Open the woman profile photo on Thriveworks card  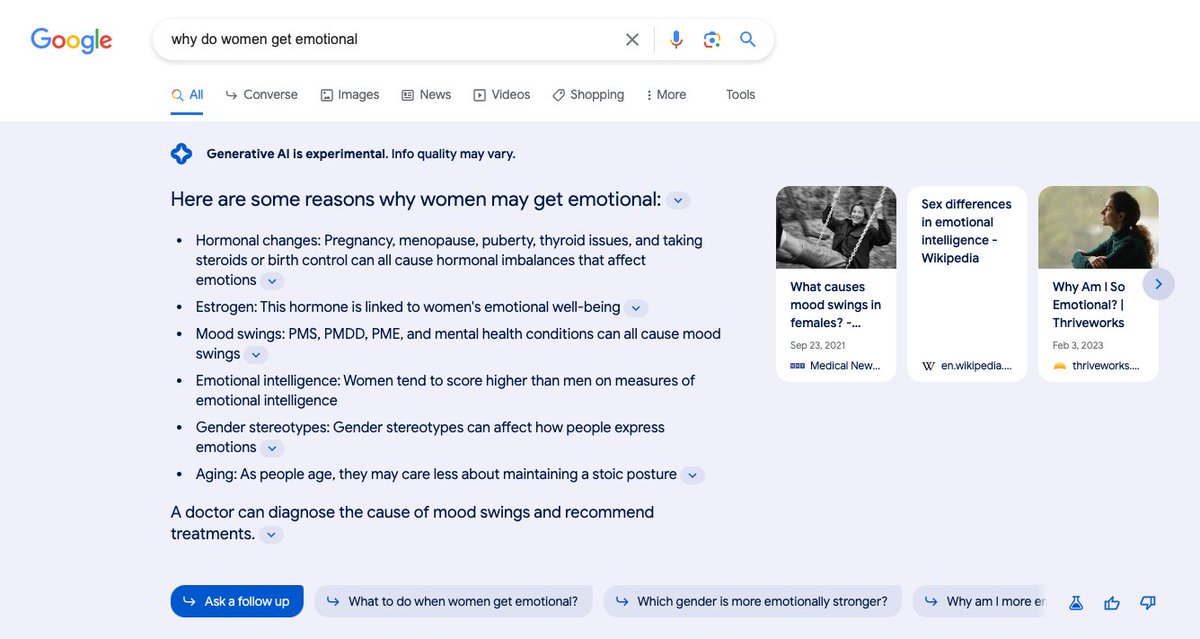tap(1098, 227)
